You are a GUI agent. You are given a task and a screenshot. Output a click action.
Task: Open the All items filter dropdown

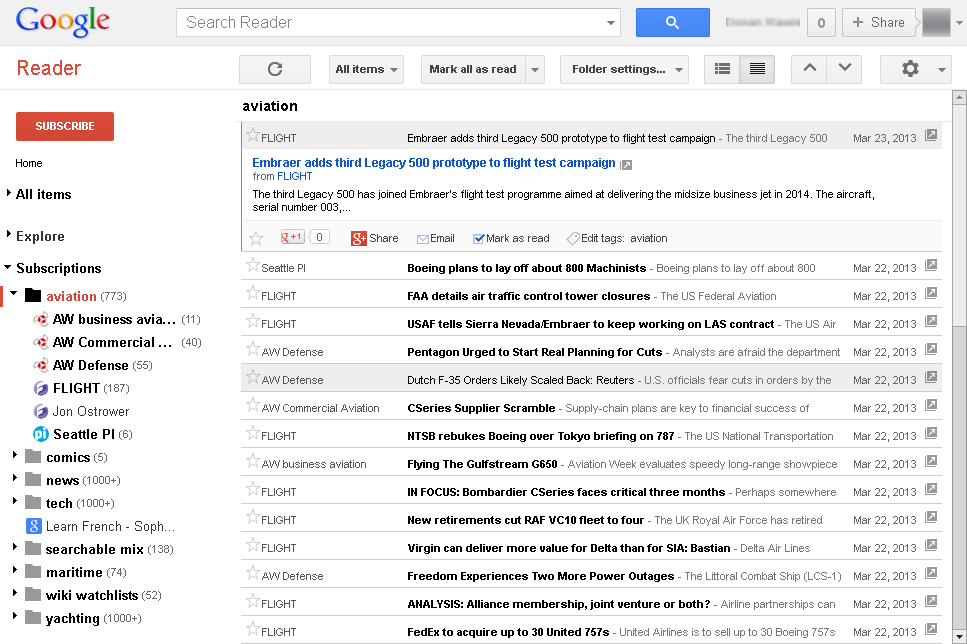pyautogui.click(x=366, y=69)
